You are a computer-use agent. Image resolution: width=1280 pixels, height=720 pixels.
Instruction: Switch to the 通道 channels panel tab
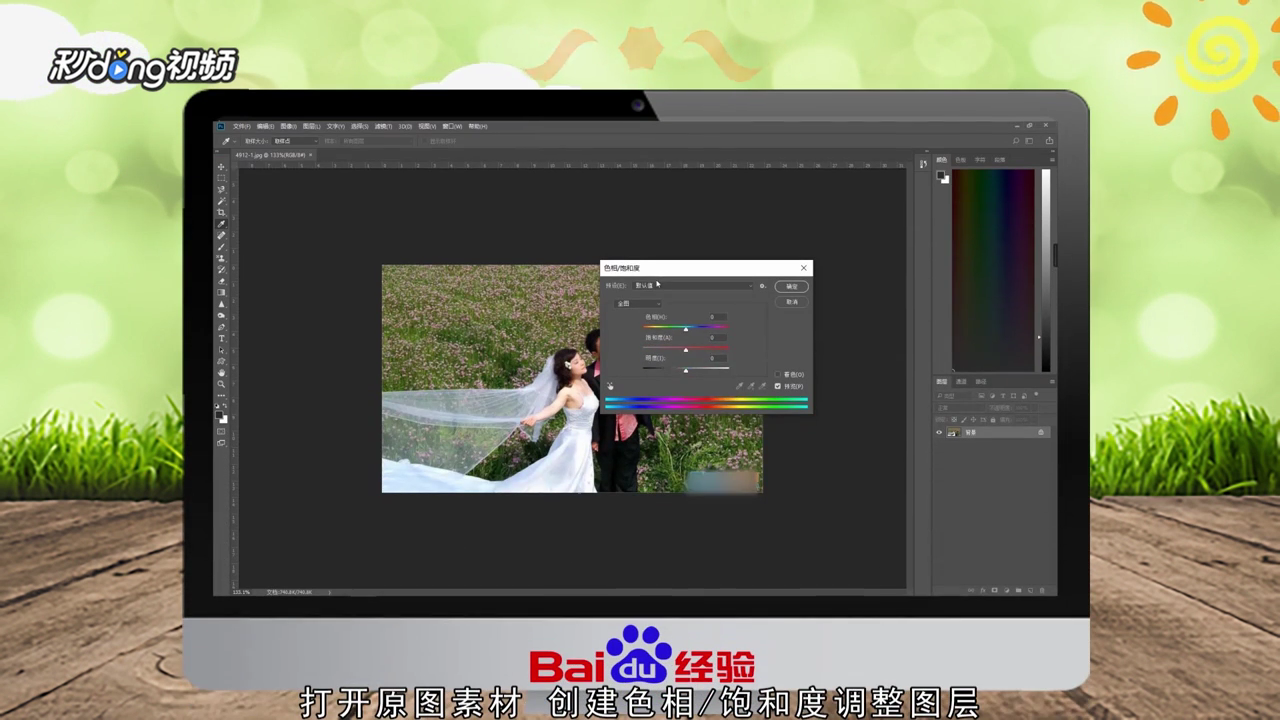coord(961,382)
